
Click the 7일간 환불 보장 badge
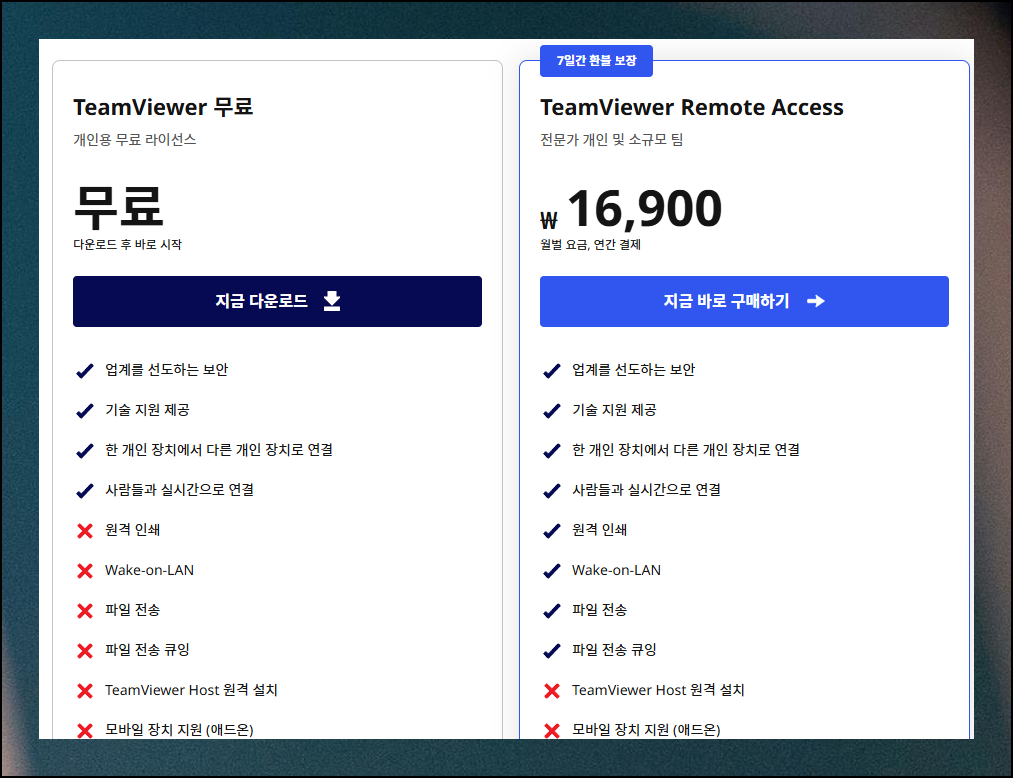(596, 61)
